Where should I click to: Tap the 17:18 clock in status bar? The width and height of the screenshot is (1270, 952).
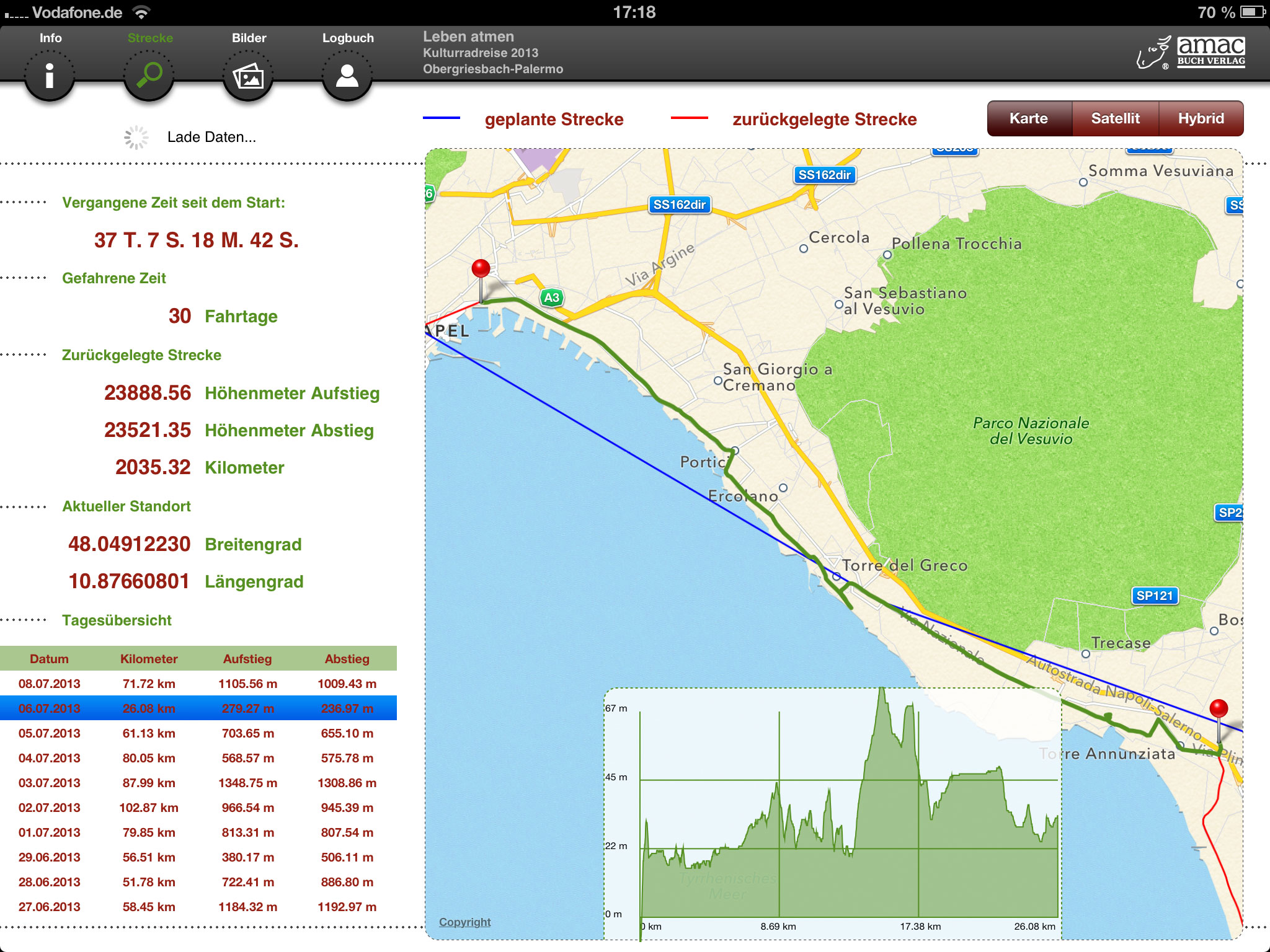pyautogui.click(x=634, y=12)
